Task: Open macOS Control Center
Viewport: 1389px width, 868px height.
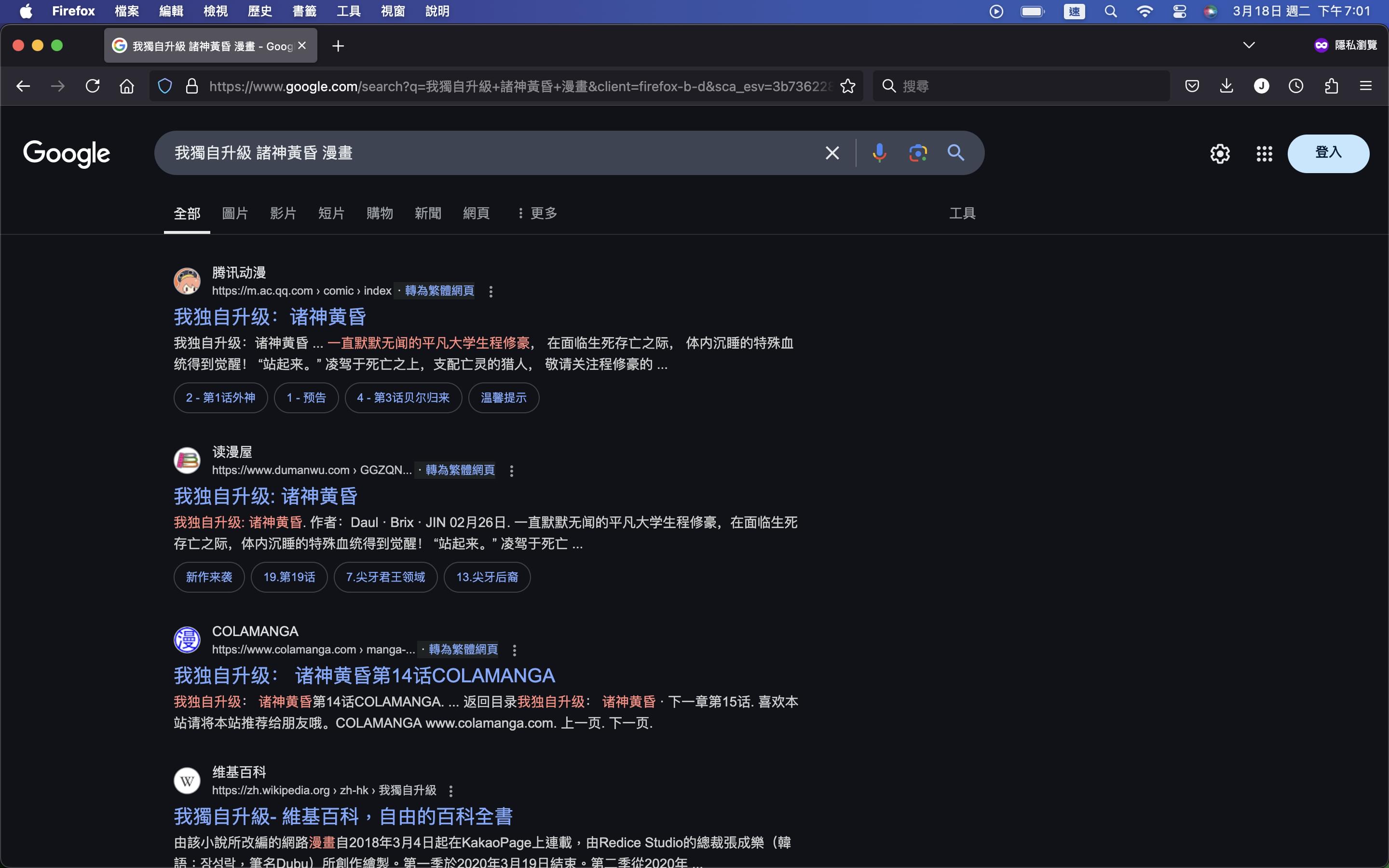Action: pos(1180,12)
